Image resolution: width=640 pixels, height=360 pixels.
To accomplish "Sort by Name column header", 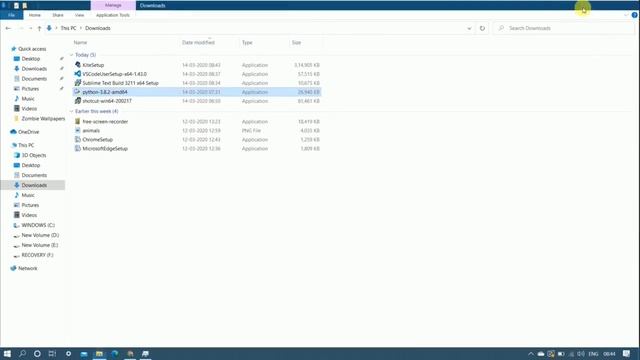I will [80, 42].
